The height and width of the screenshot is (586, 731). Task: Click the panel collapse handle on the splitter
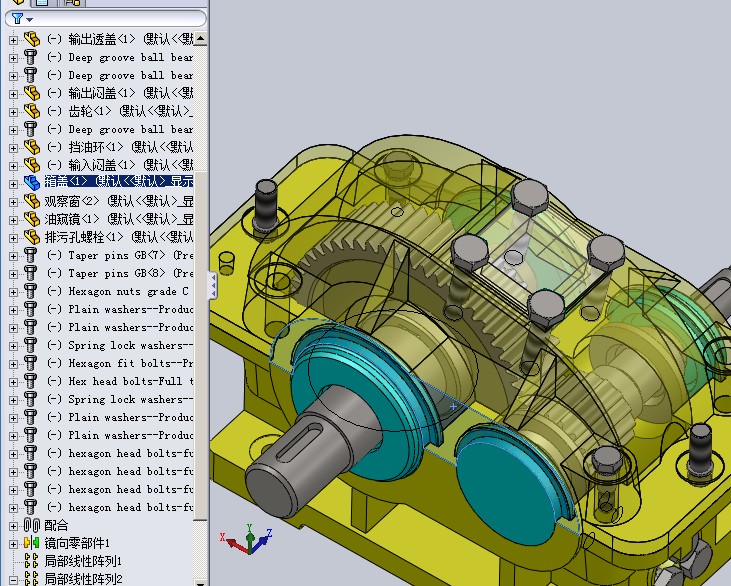click(214, 285)
